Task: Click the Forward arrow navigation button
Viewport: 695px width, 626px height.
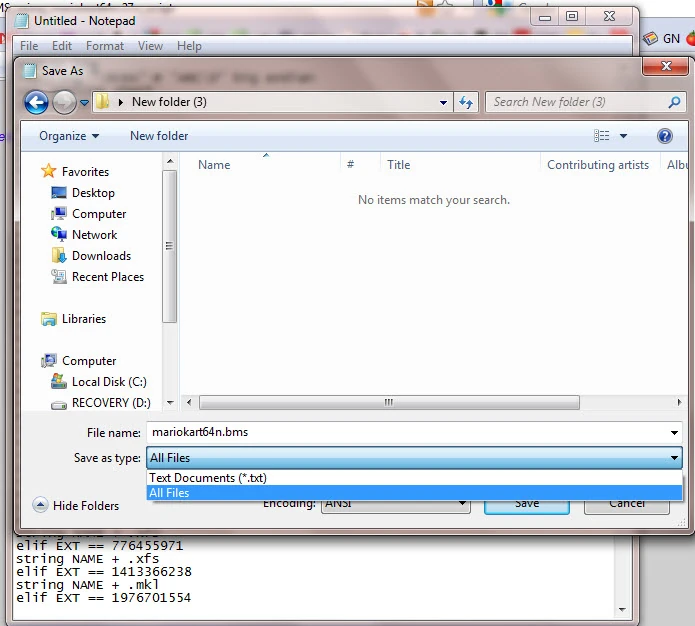Action: (64, 102)
